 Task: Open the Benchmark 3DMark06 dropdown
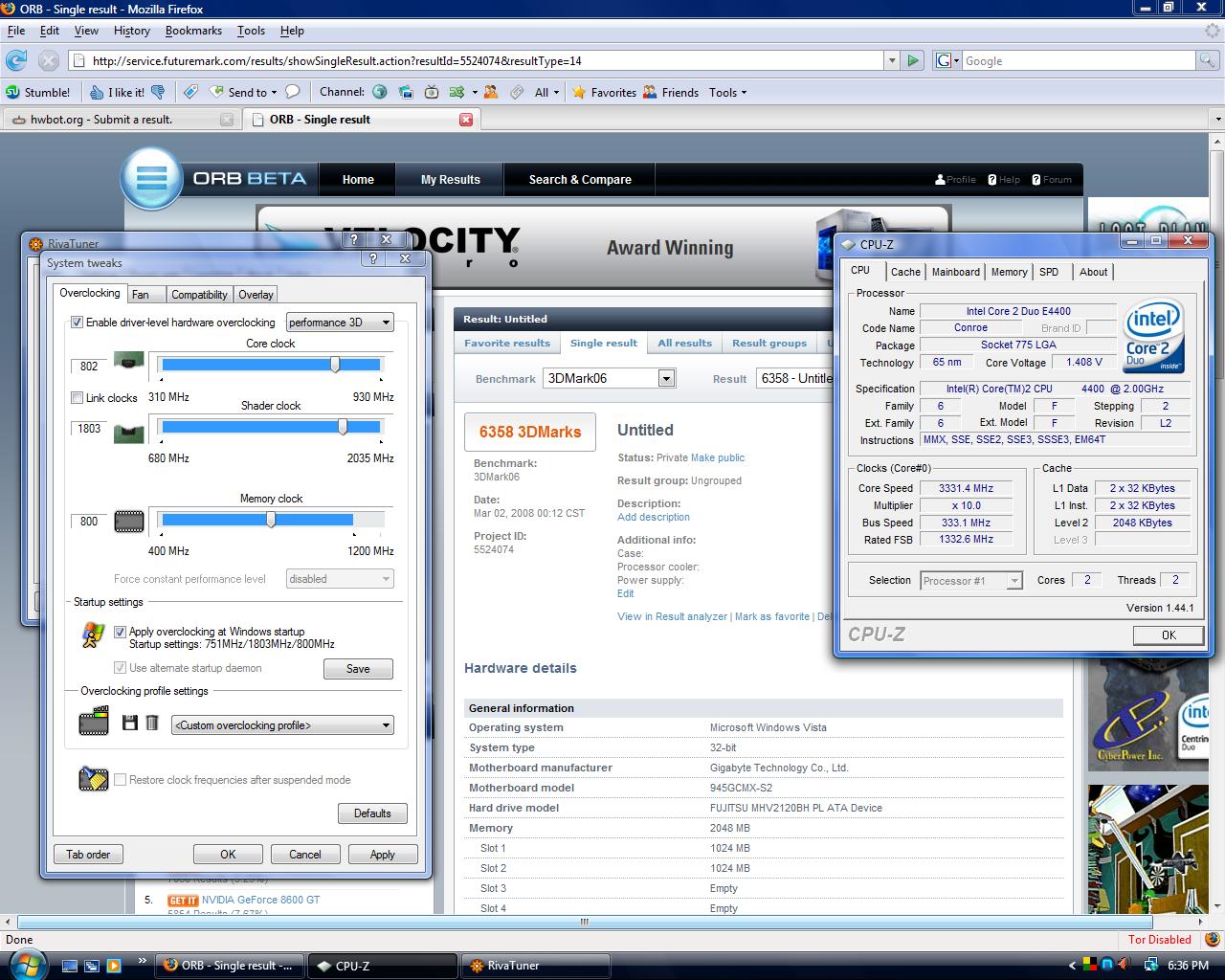[x=610, y=378]
